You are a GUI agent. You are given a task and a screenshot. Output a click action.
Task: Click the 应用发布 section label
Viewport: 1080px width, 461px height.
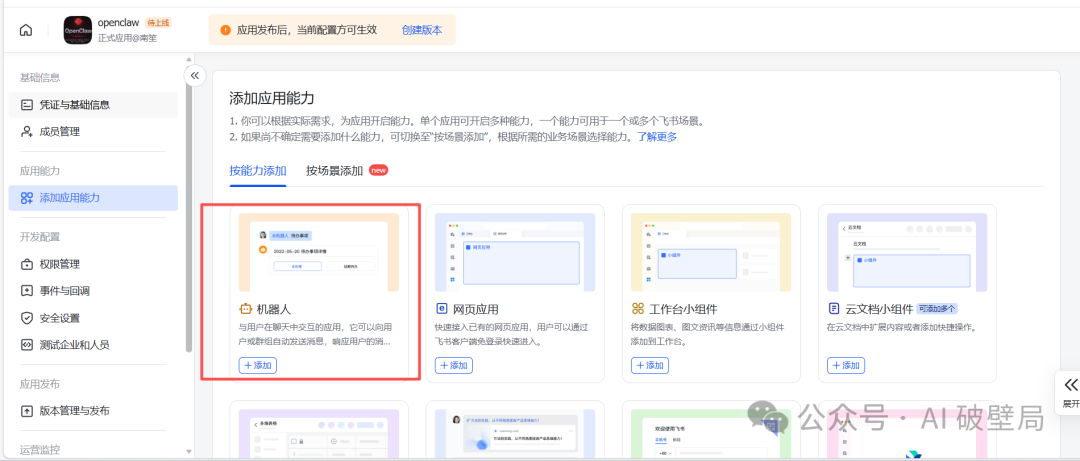[40, 384]
